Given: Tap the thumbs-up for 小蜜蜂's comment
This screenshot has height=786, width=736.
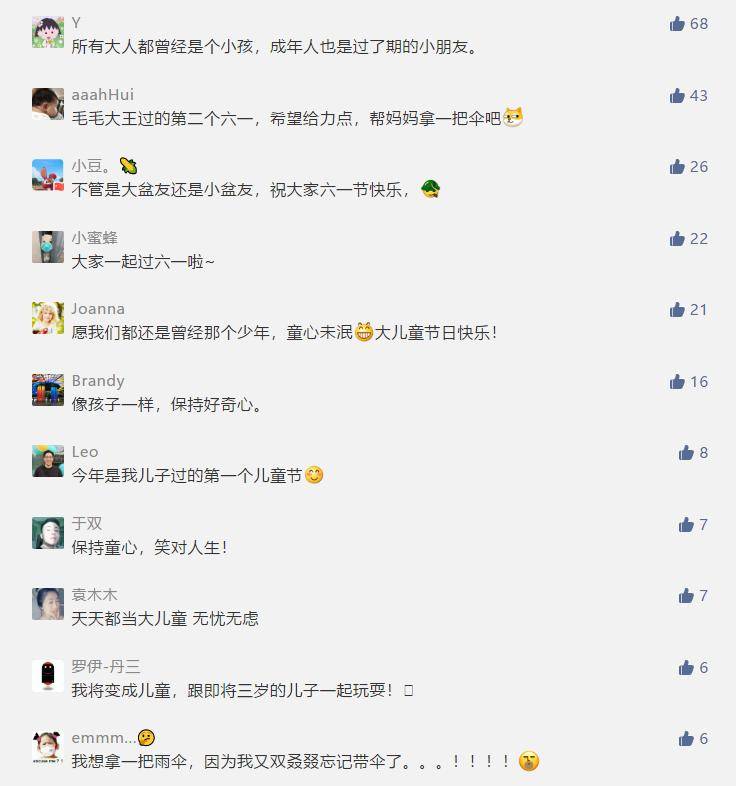Looking at the screenshot, I should click(x=677, y=239).
